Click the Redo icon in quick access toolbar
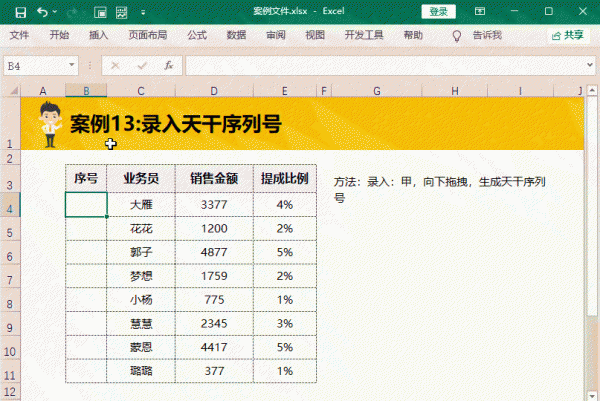This screenshot has height=401, width=600. (71, 13)
